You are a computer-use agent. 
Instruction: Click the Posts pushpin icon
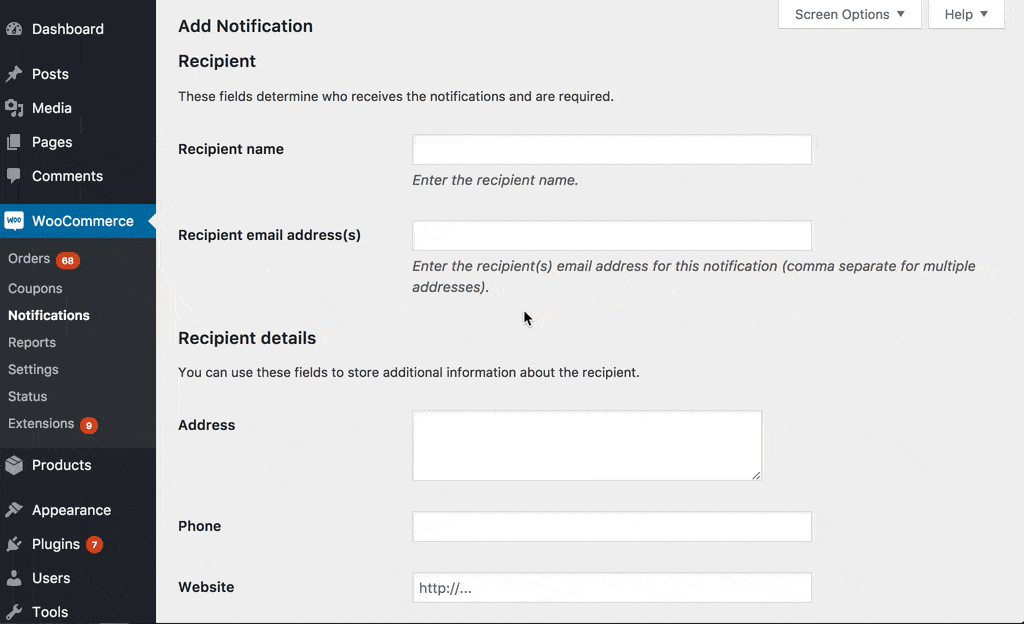[x=14, y=74]
